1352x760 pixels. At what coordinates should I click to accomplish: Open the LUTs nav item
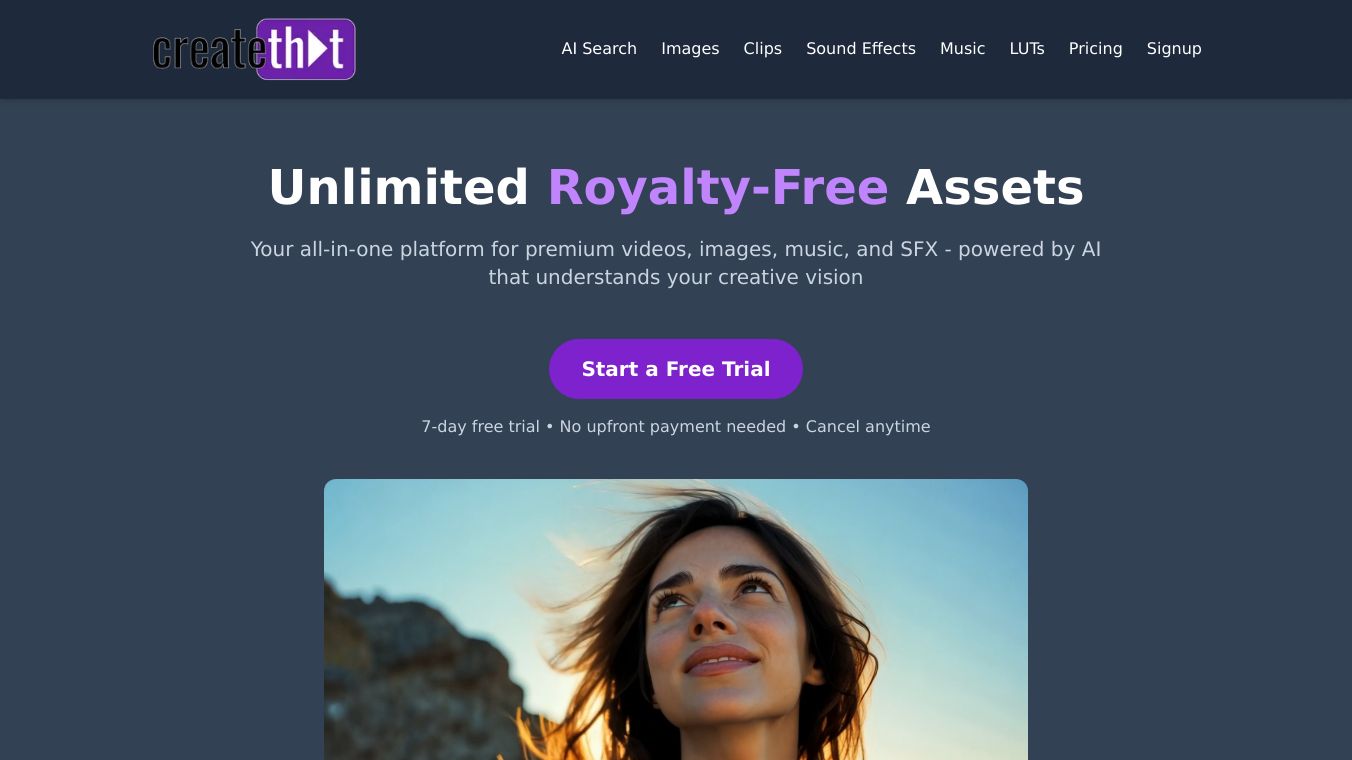[x=1027, y=49]
